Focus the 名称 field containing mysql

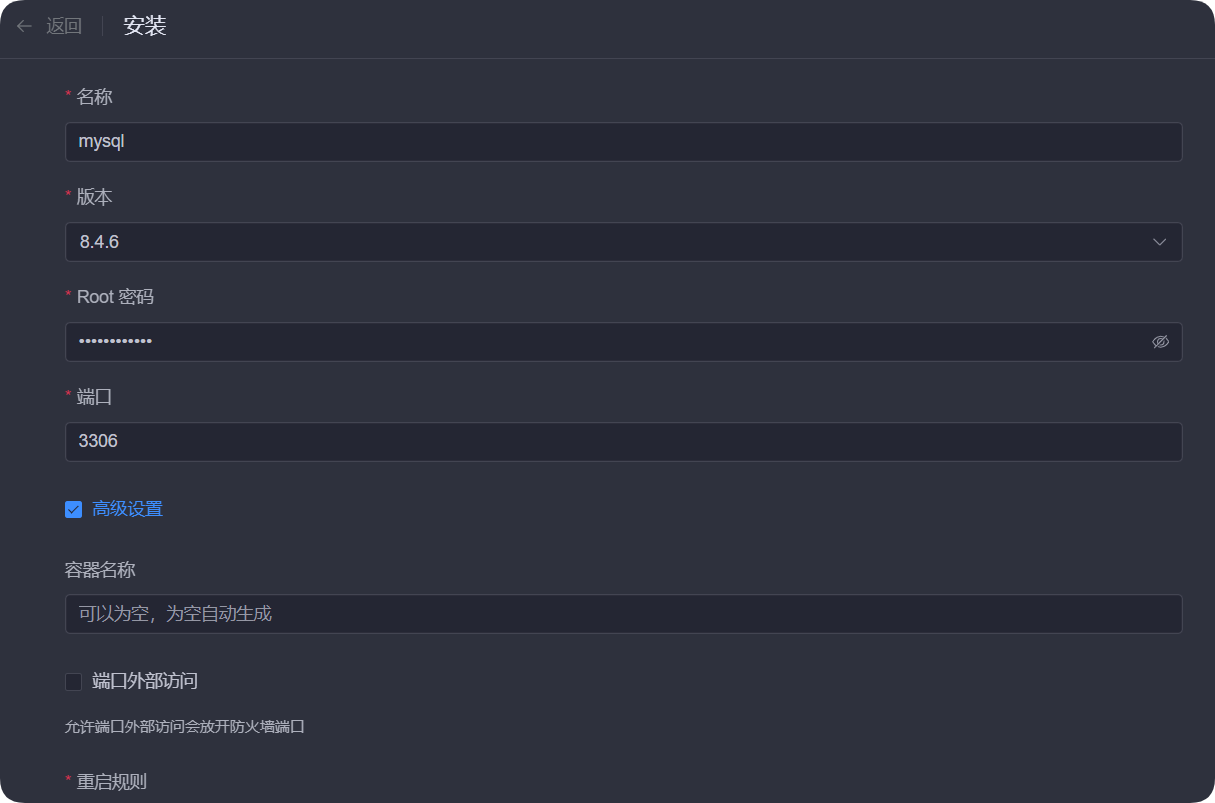click(600, 142)
